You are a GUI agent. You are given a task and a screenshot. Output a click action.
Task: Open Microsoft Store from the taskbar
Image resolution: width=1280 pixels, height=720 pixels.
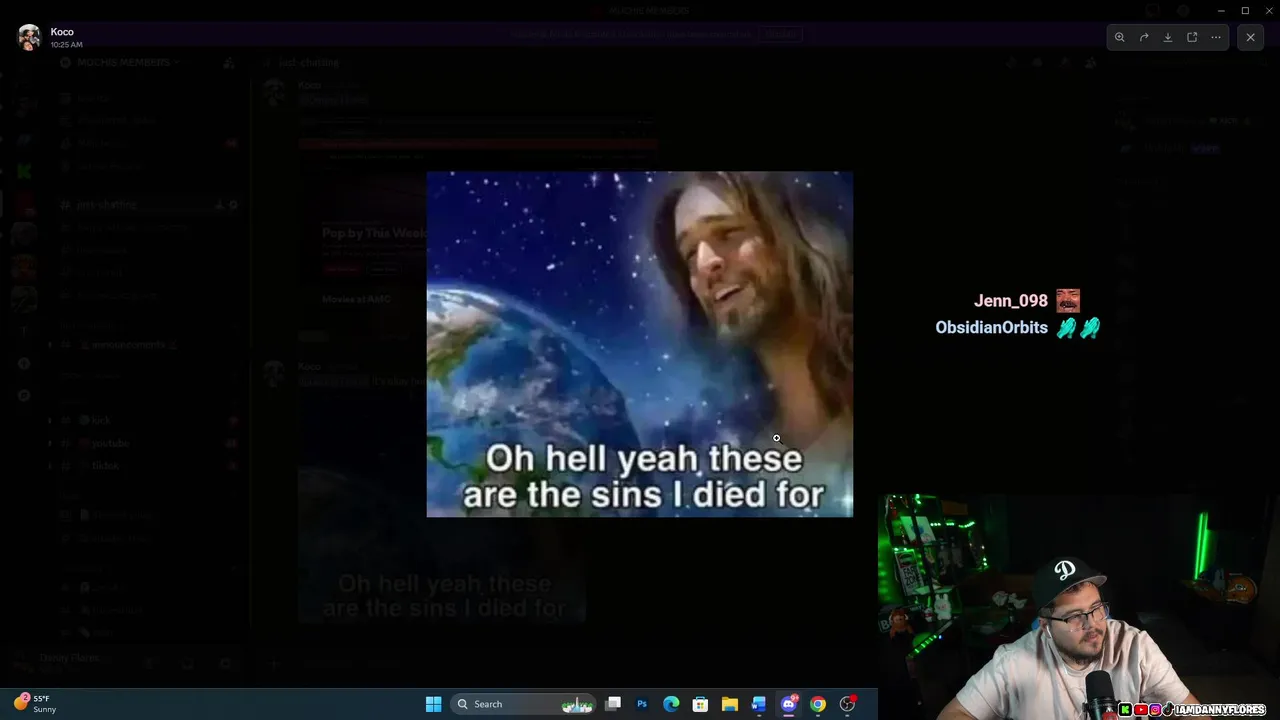(x=700, y=704)
